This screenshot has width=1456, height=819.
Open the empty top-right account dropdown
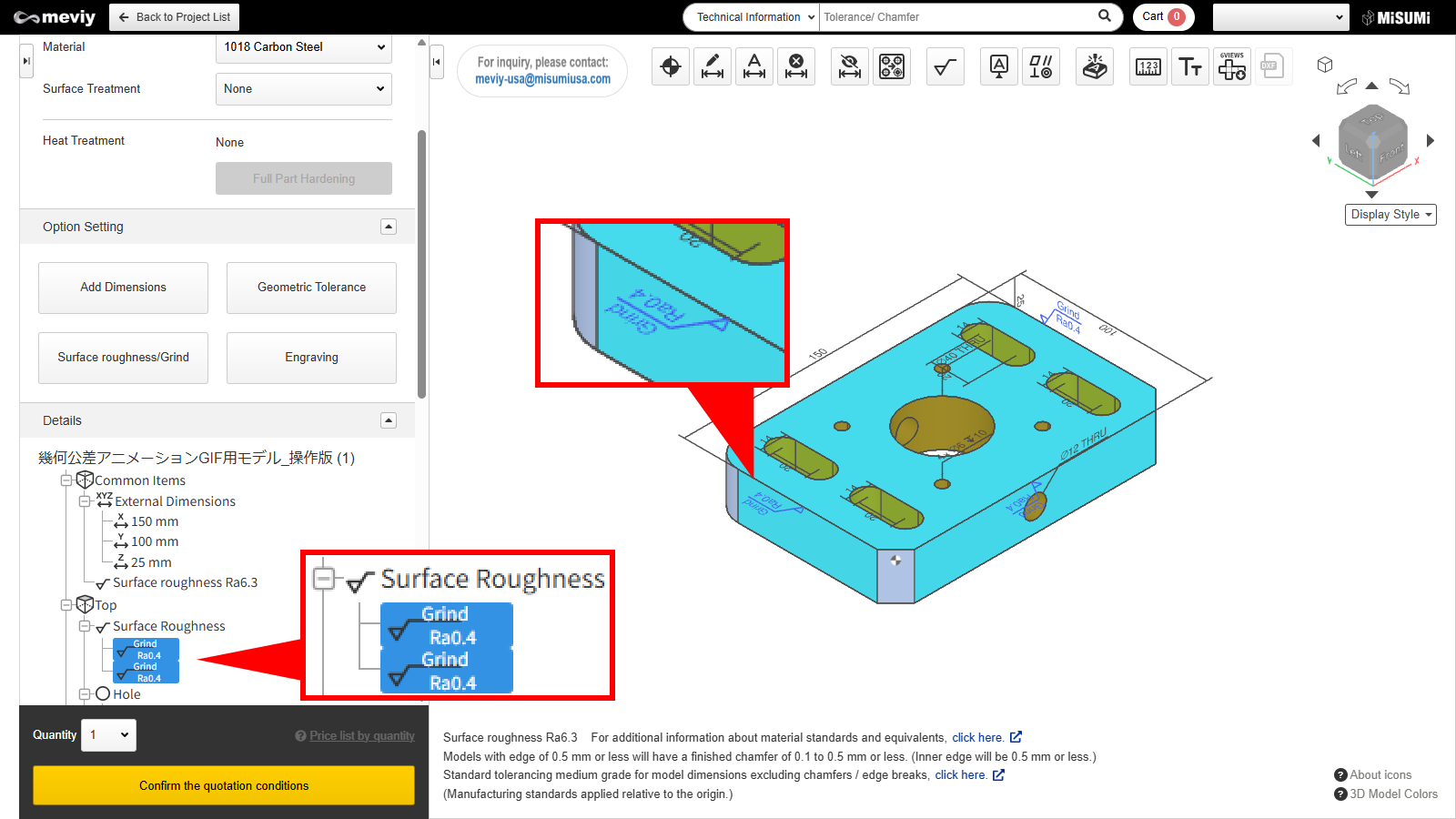(1281, 16)
